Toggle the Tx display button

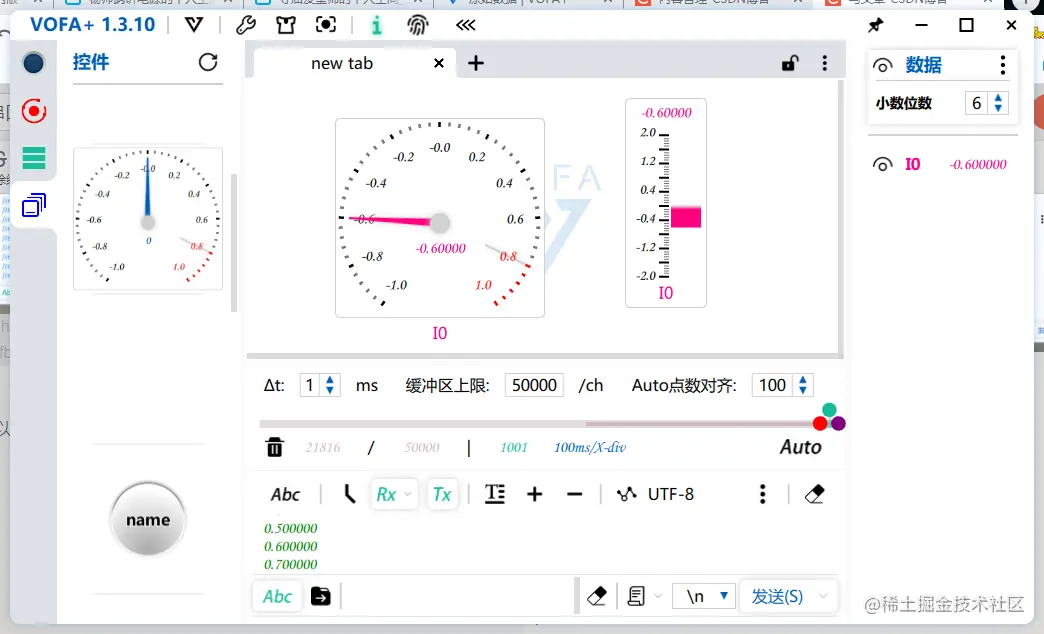pyautogui.click(x=443, y=493)
